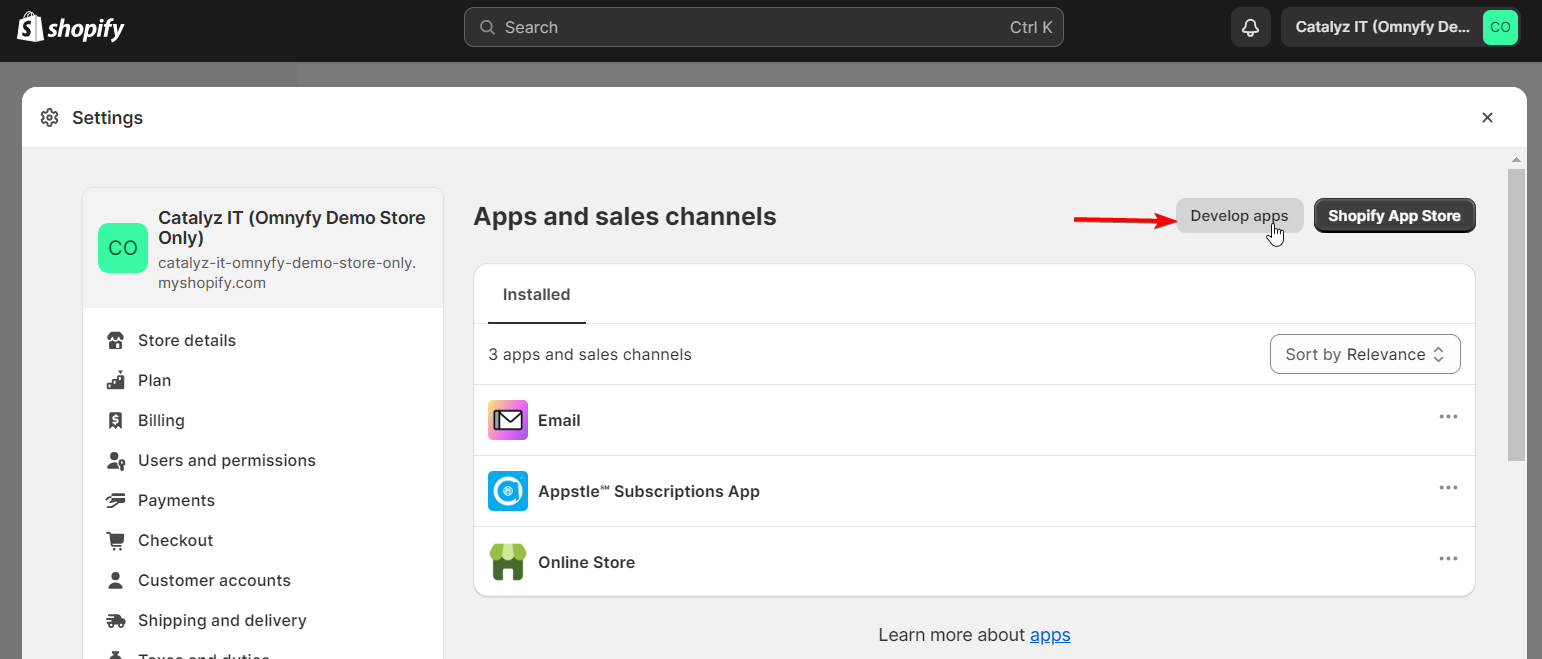
Task: Open the notifications bell
Action: point(1250,27)
